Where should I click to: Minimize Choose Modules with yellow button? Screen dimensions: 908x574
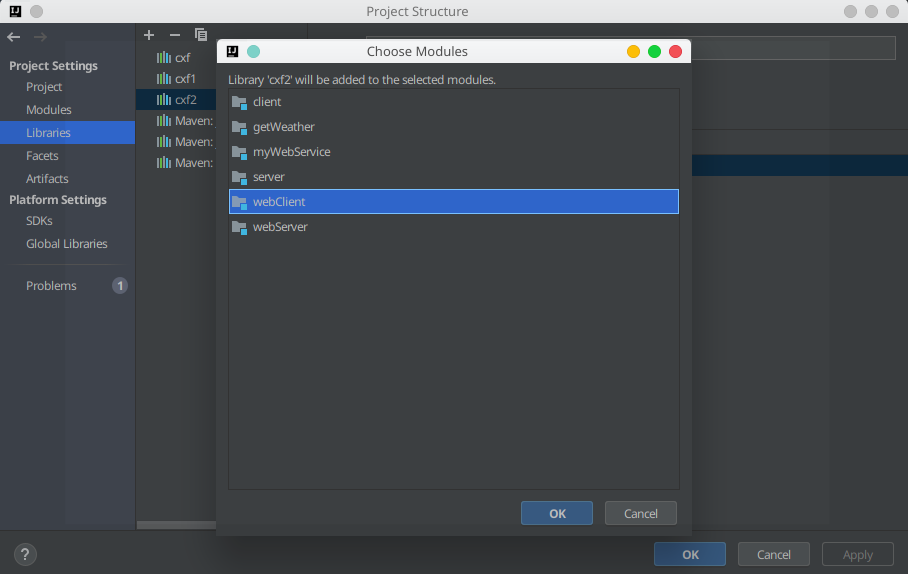[x=634, y=52]
